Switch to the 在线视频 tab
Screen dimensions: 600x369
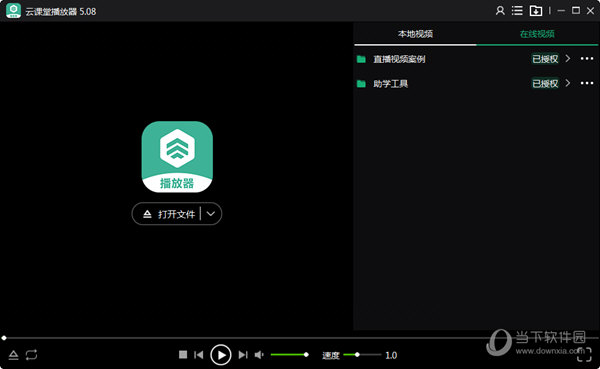(537, 34)
